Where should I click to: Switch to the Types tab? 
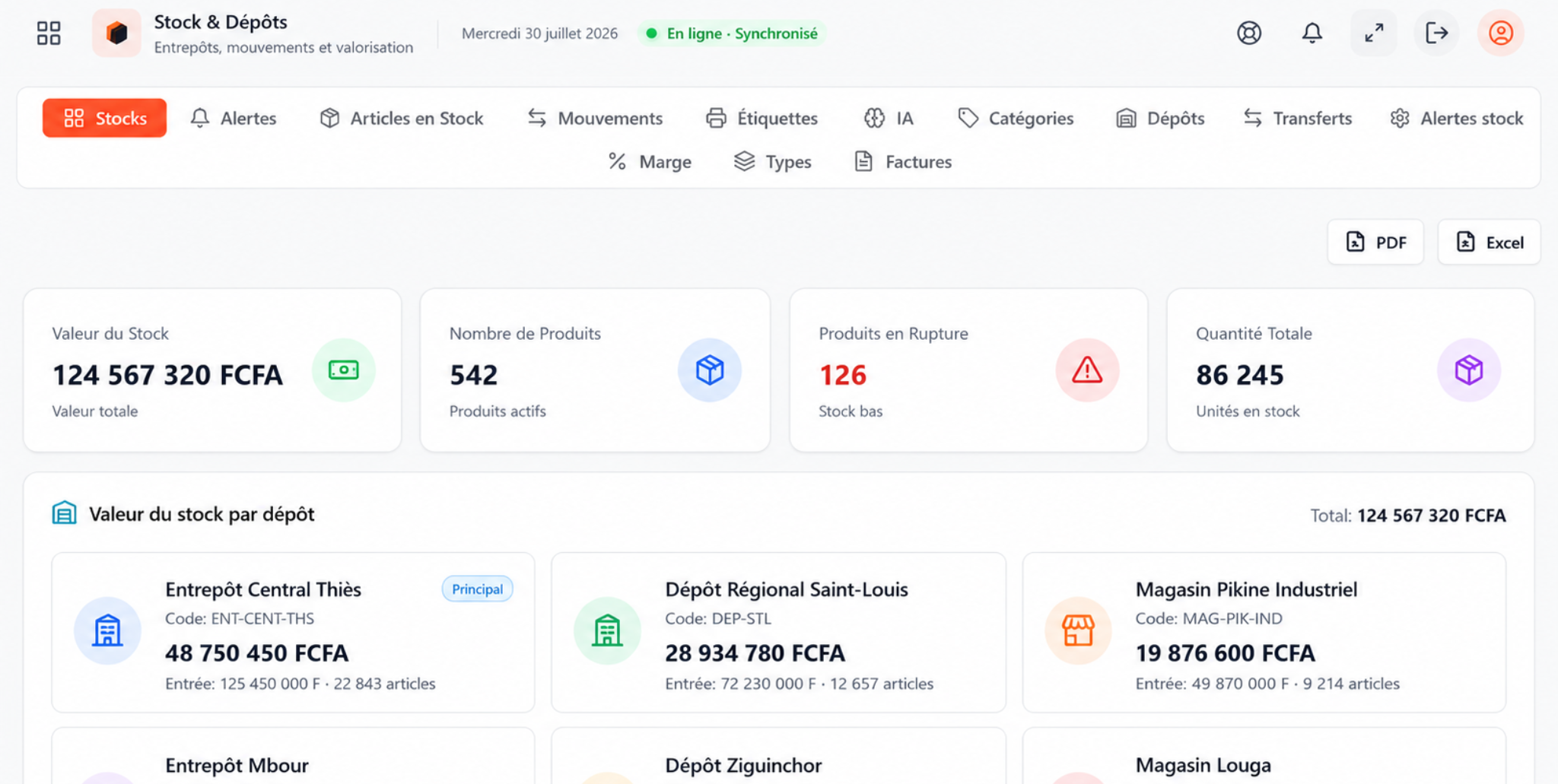(773, 161)
